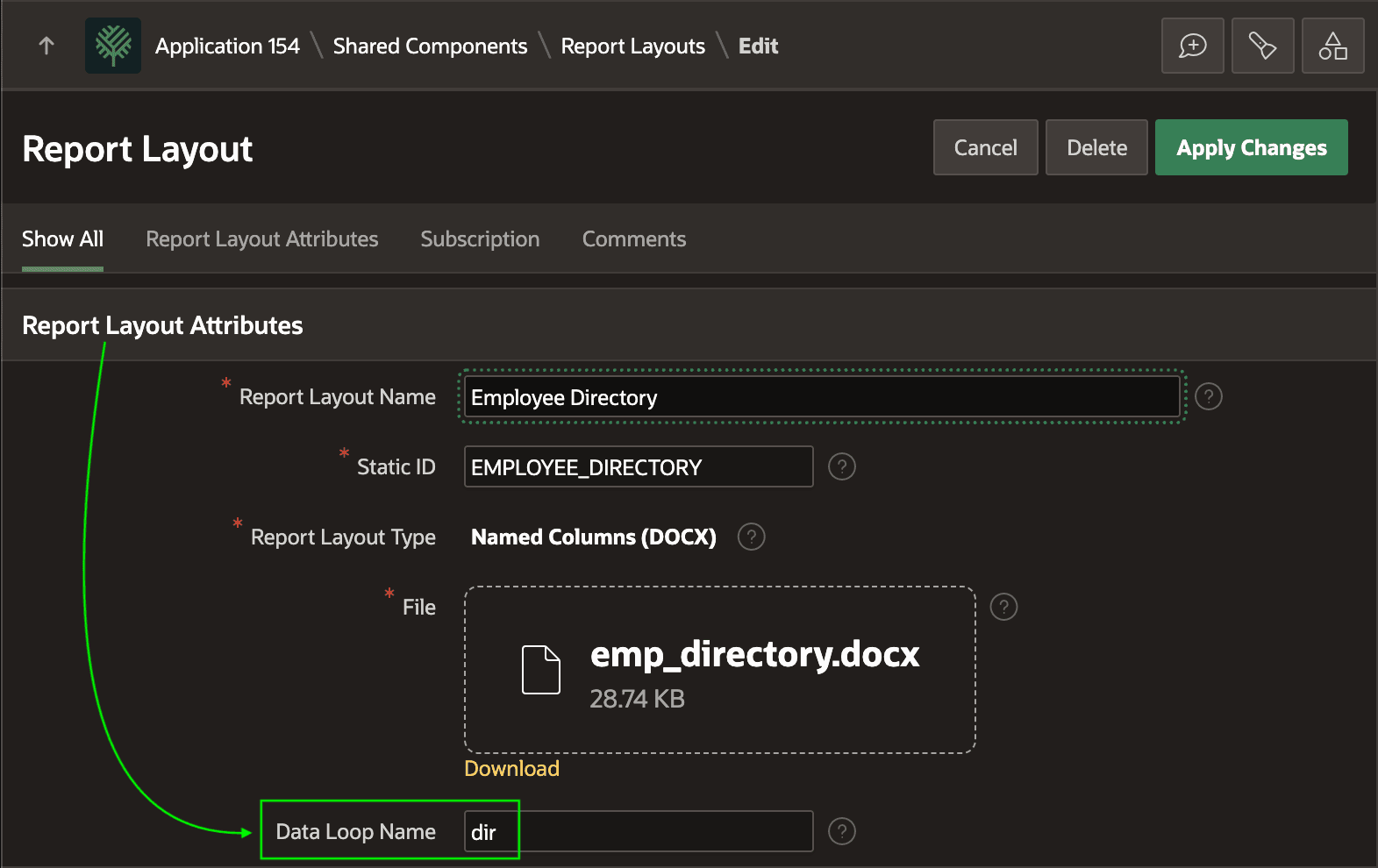Cancel editing the report layout

click(986, 147)
